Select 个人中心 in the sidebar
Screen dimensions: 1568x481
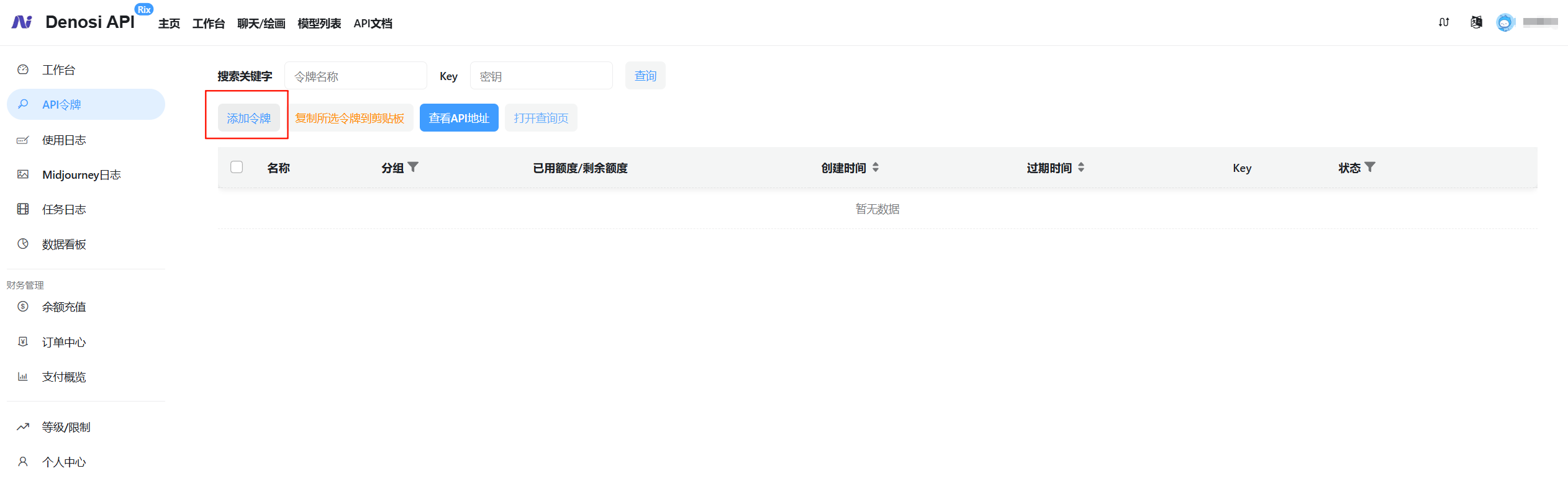[86, 461]
